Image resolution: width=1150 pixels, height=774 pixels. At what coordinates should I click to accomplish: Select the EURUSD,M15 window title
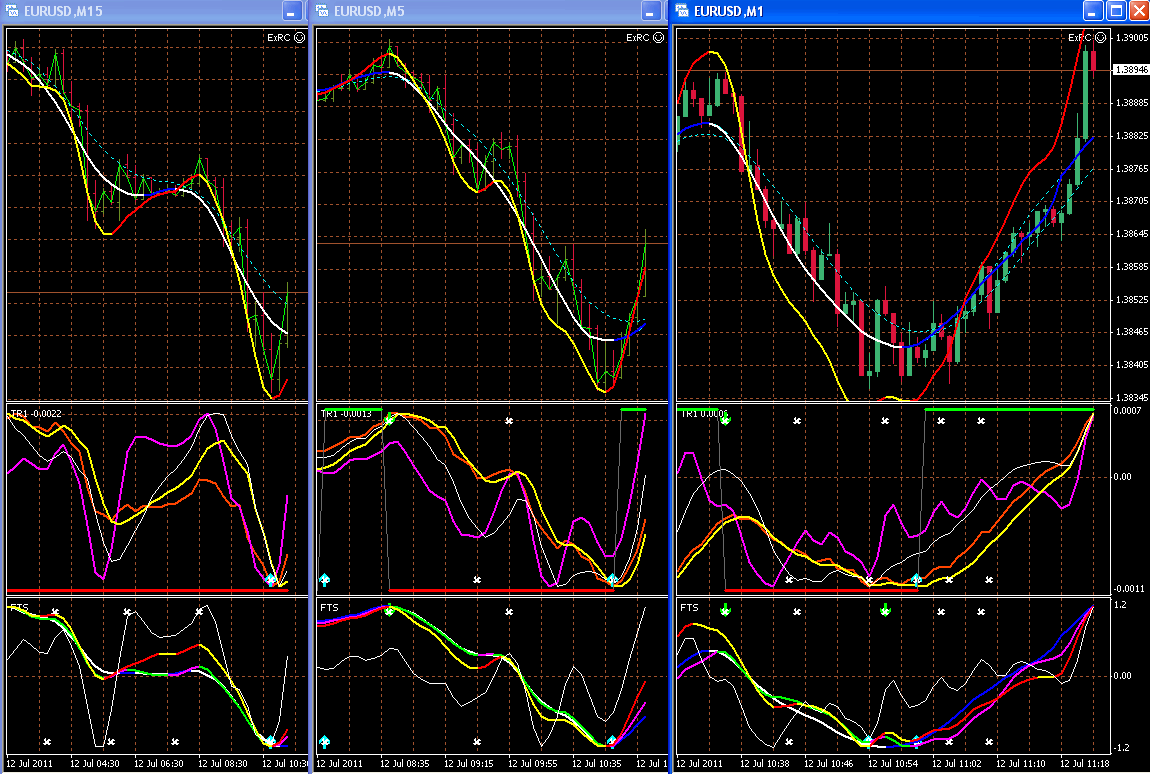(63, 11)
